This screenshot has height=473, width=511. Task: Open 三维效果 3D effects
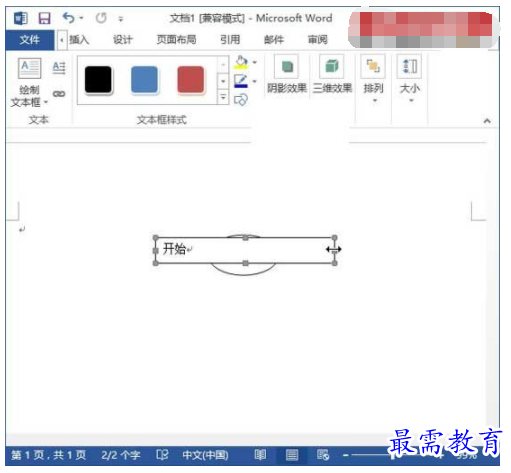tap(332, 74)
